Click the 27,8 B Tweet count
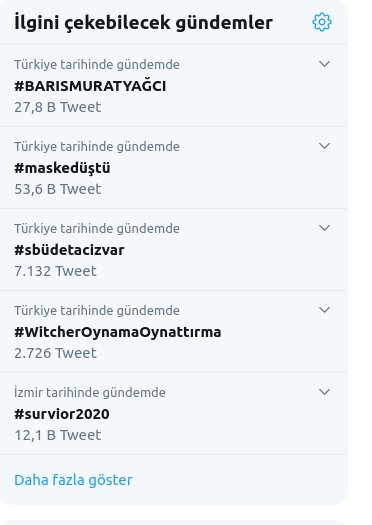The height and width of the screenshot is (525, 372). click(58, 107)
